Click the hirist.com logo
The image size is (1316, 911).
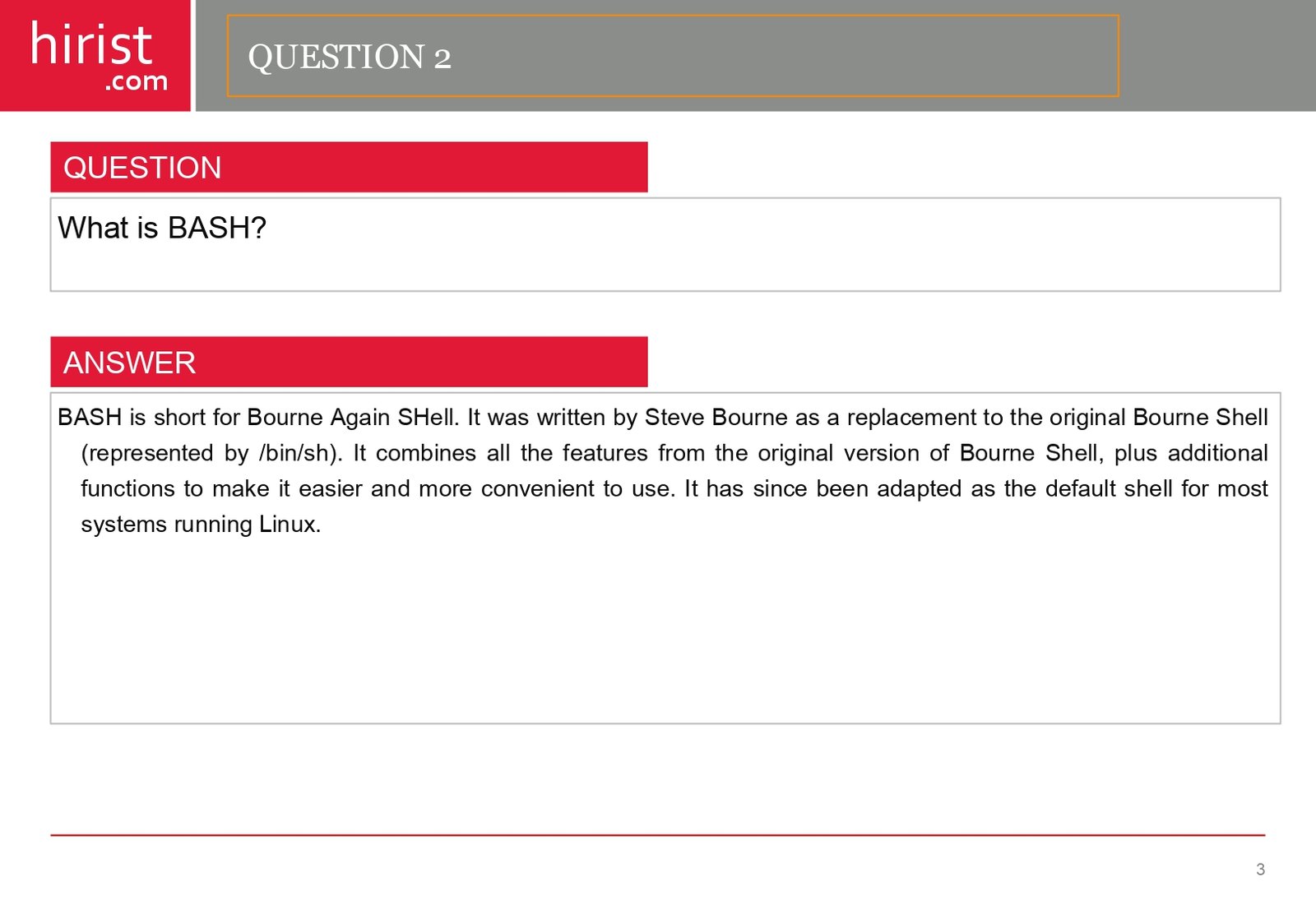pos(95,55)
